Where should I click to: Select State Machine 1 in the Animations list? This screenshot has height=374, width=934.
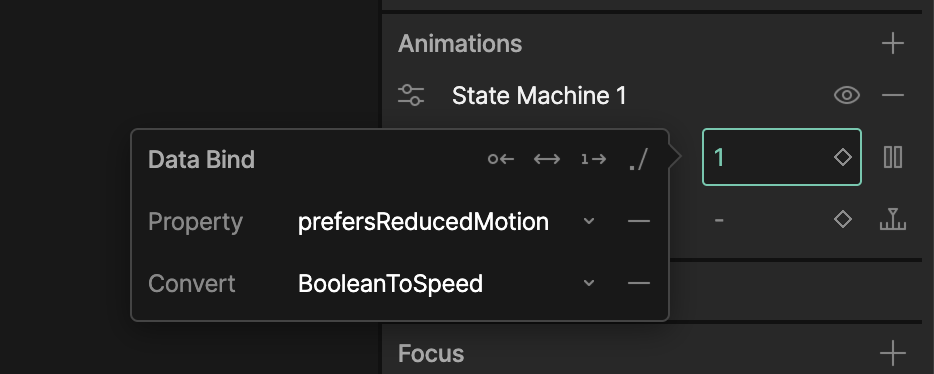pyautogui.click(x=539, y=96)
